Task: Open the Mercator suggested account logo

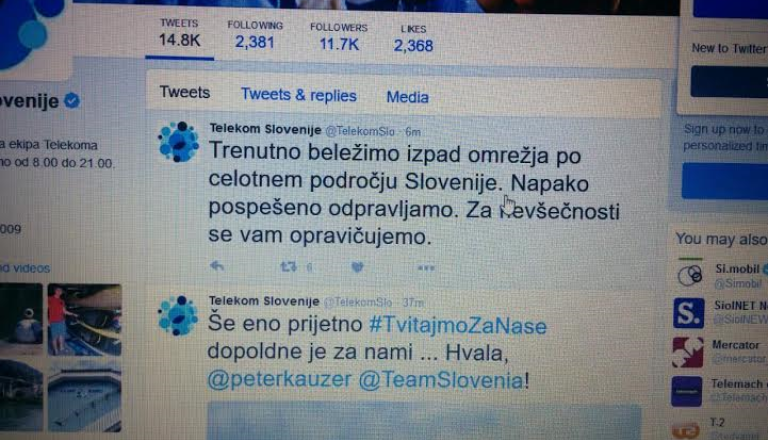Action: tap(688, 352)
